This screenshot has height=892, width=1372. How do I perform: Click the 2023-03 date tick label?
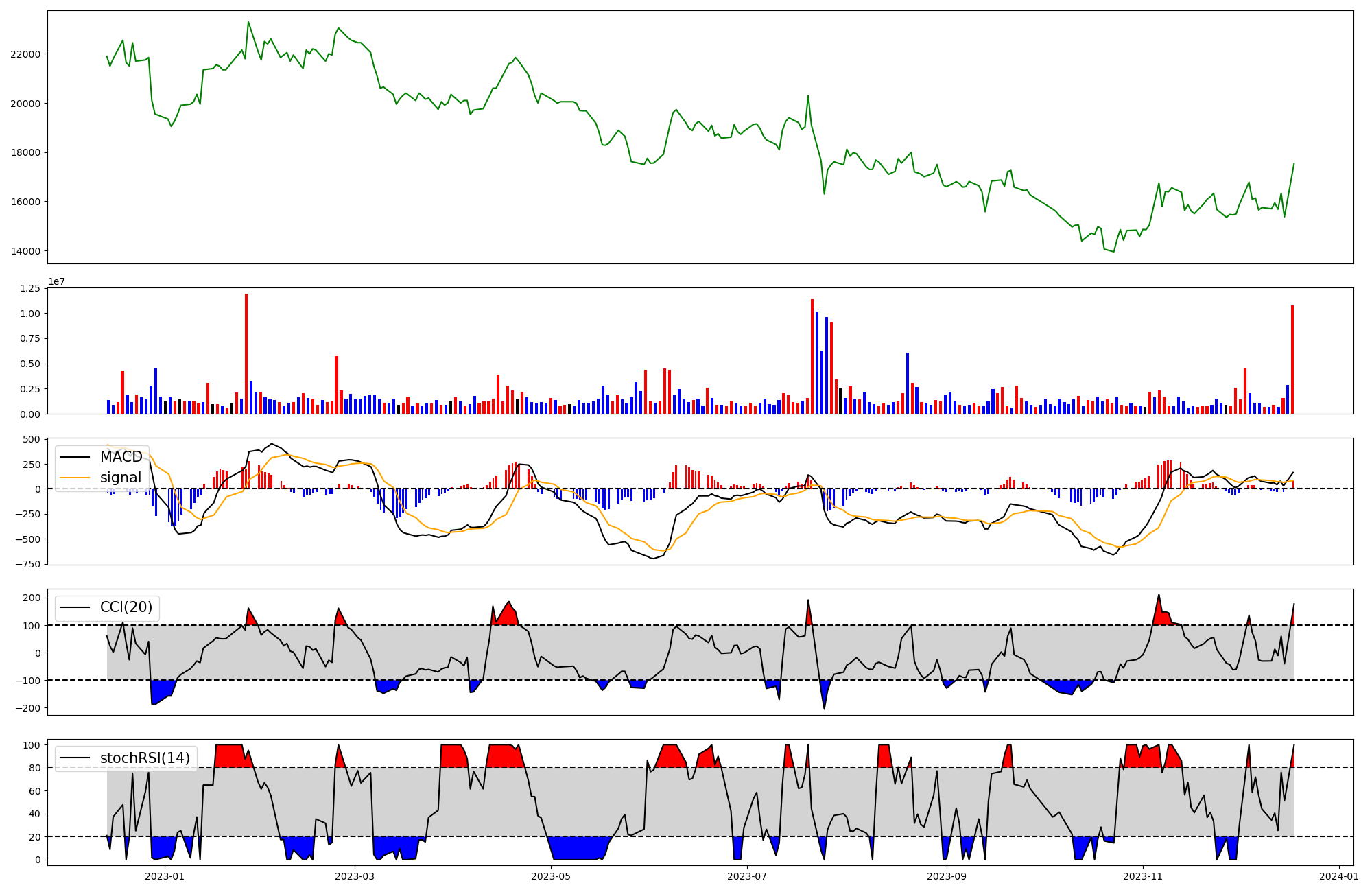tap(355, 876)
